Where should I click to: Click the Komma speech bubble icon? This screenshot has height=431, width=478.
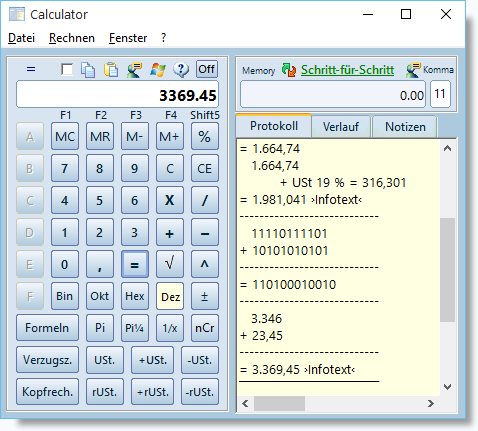point(413,70)
